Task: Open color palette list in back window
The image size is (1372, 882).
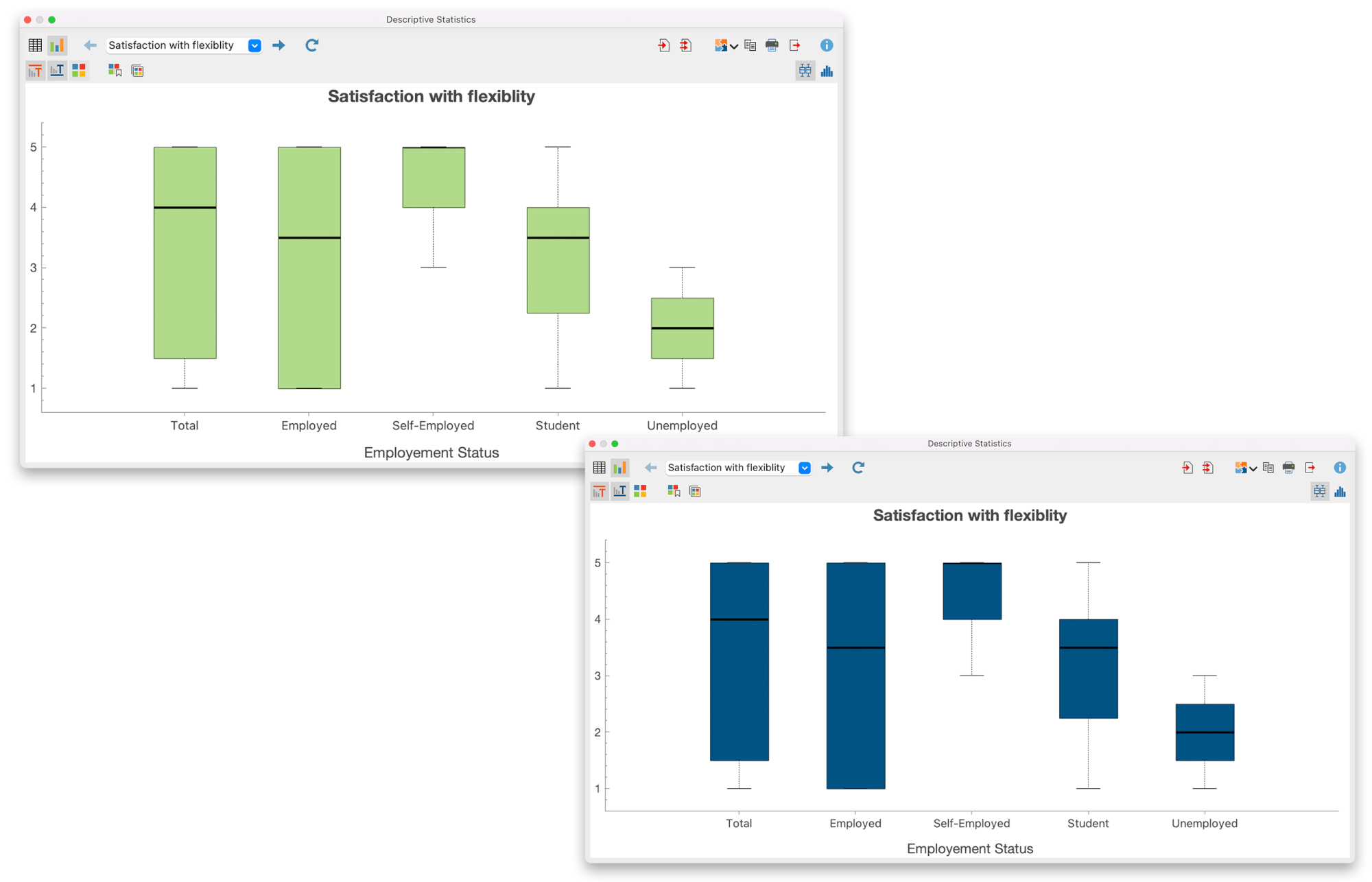Action: click(137, 71)
